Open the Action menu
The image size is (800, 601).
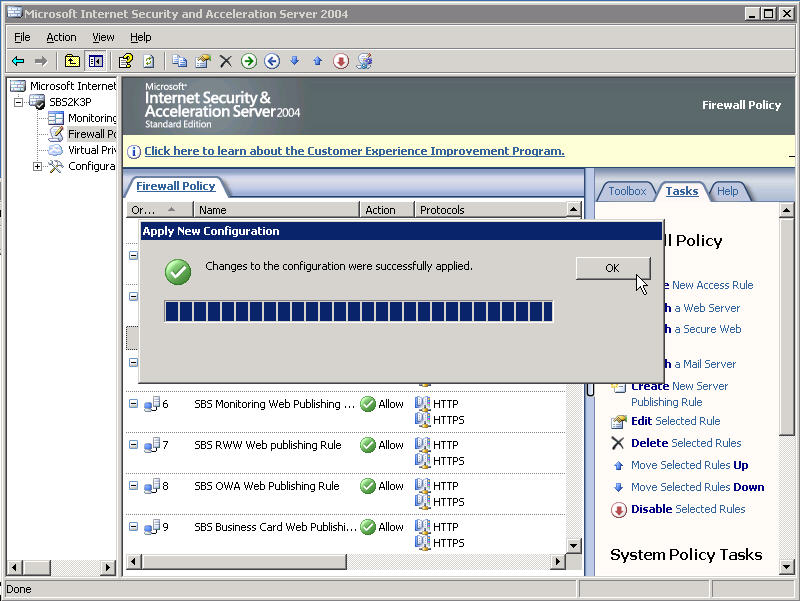tap(61, 37)
